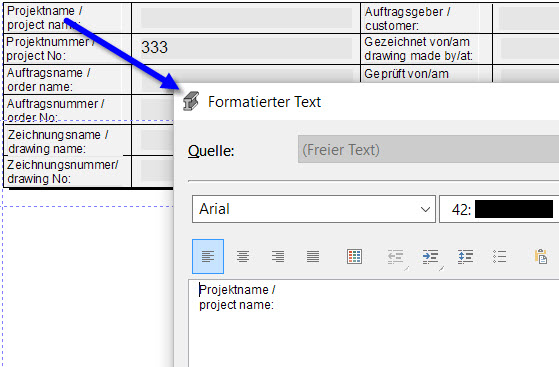
Task: Click in the formatted text edit area
Action: [x=374, y=323]
